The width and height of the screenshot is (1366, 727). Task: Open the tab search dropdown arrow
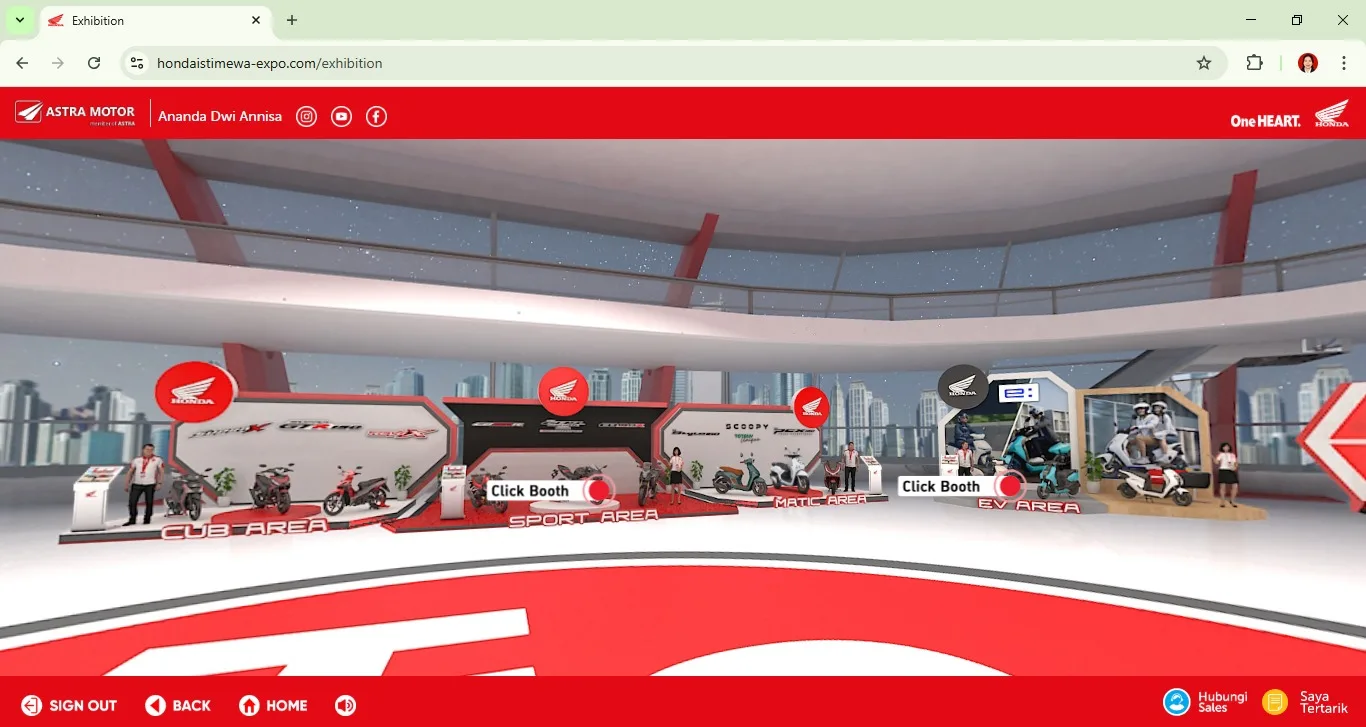pos(19,20)
